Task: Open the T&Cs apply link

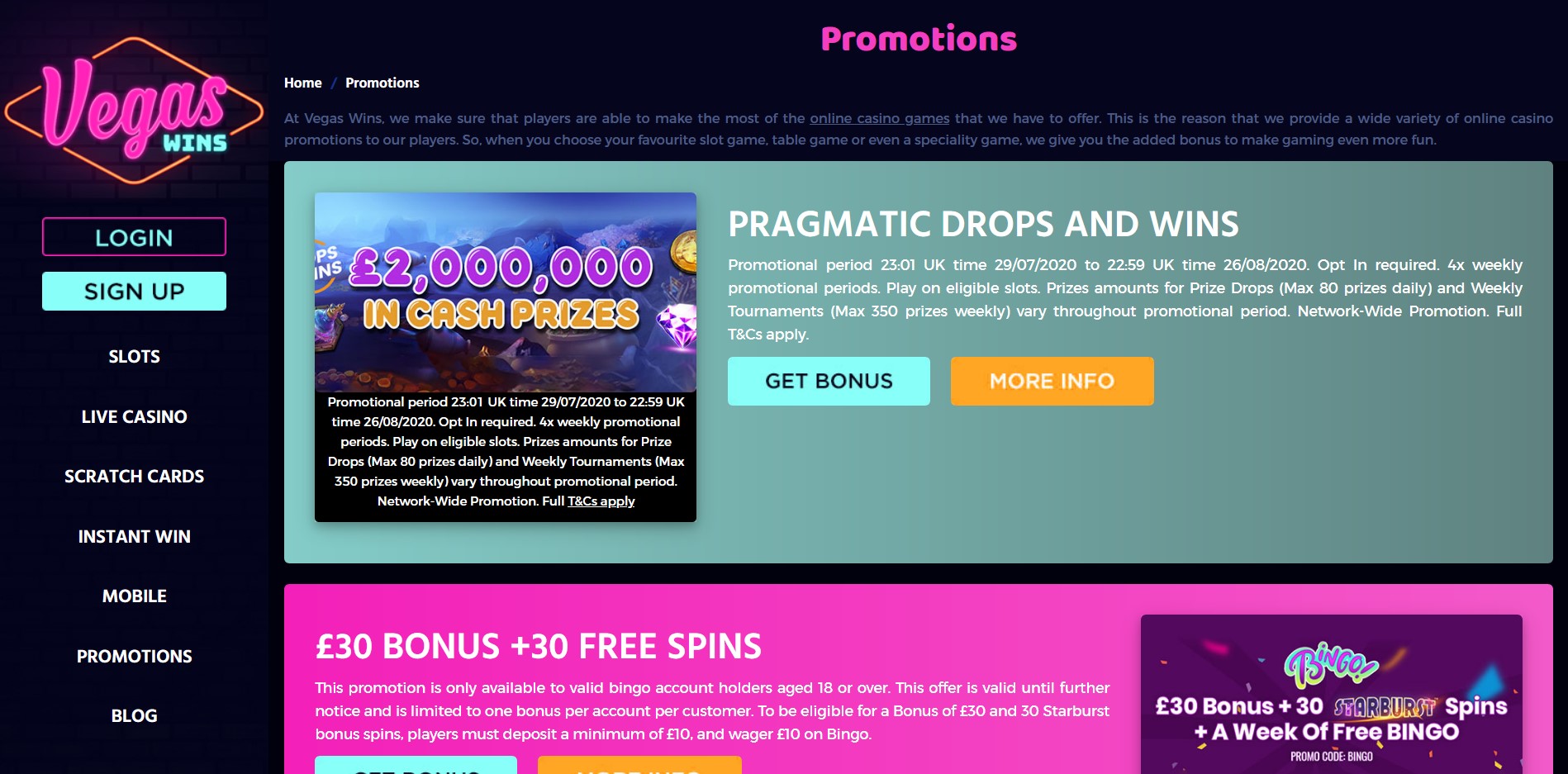Action: pyautogui.click(x=601, y=501)
